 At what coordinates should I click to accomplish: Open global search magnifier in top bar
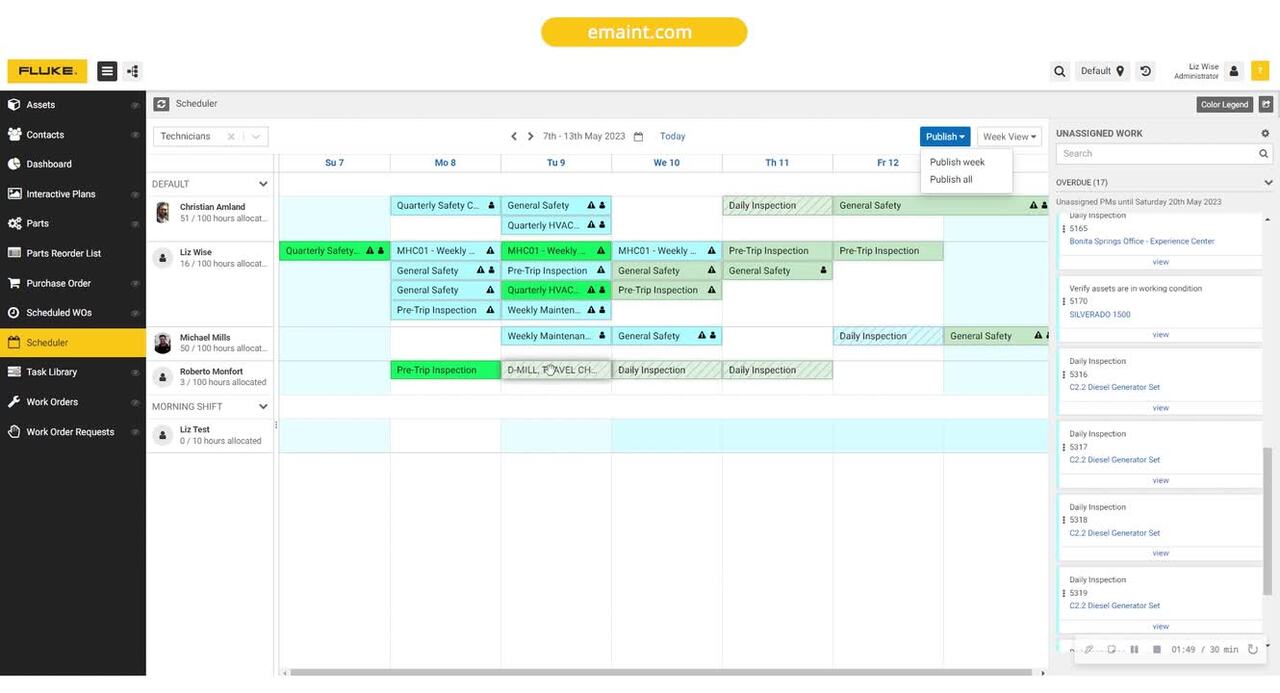point(1060,71)
